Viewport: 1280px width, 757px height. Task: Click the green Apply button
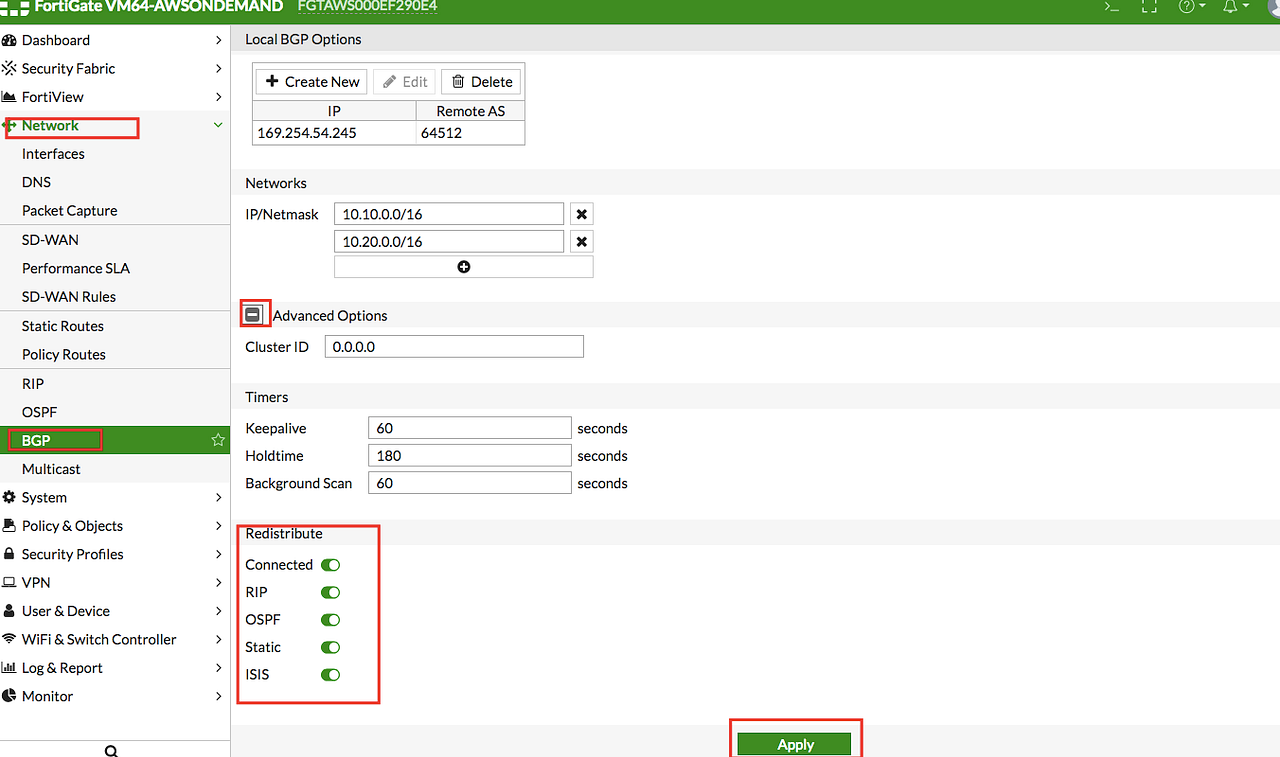tap(795, 744)
